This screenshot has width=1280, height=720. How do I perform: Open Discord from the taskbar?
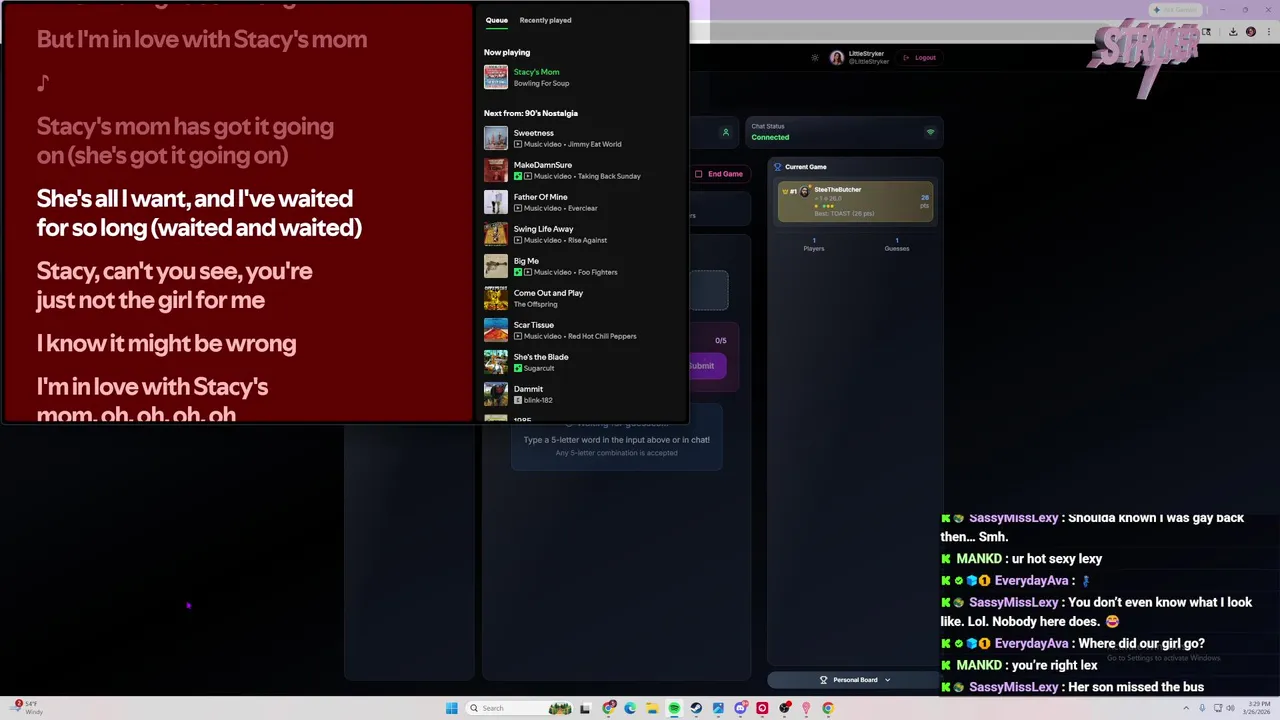[741, 708]
